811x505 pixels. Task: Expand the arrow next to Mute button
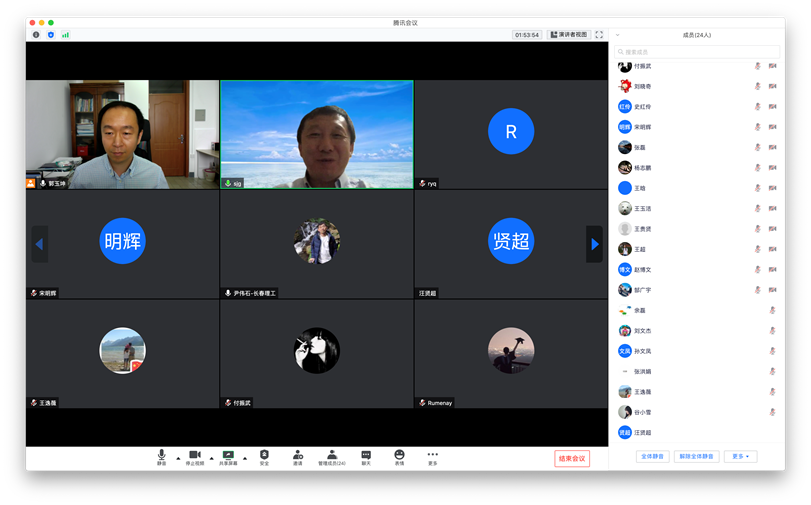tap(178, 458)
